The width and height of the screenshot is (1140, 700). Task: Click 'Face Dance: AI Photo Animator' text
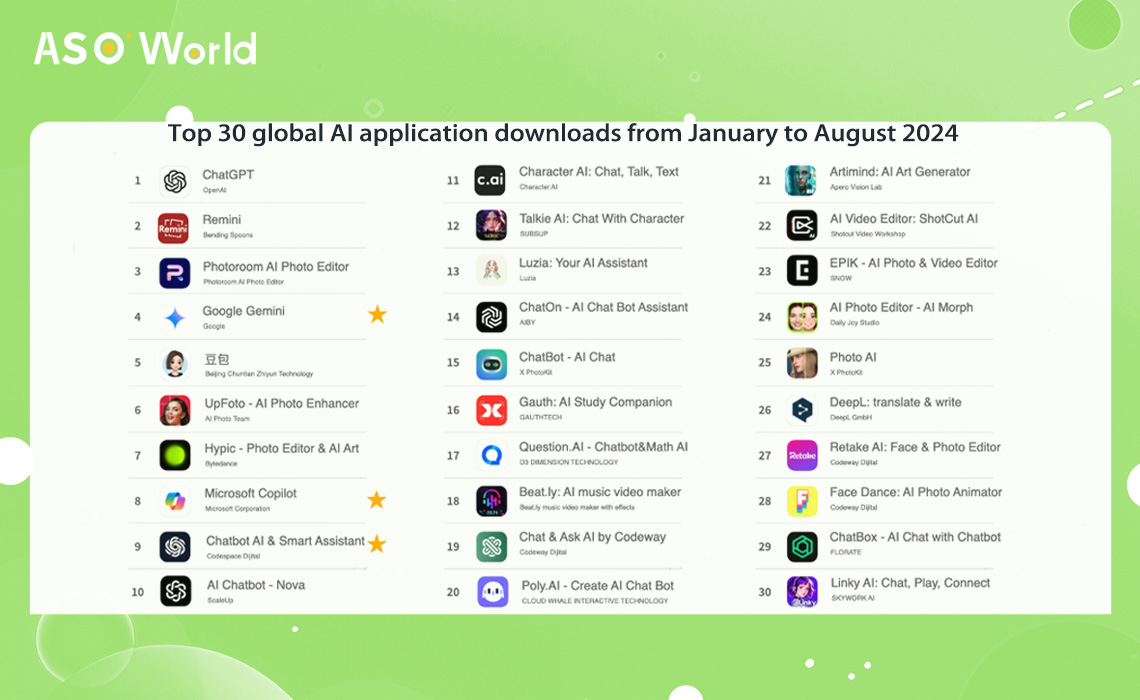[916, 492]
